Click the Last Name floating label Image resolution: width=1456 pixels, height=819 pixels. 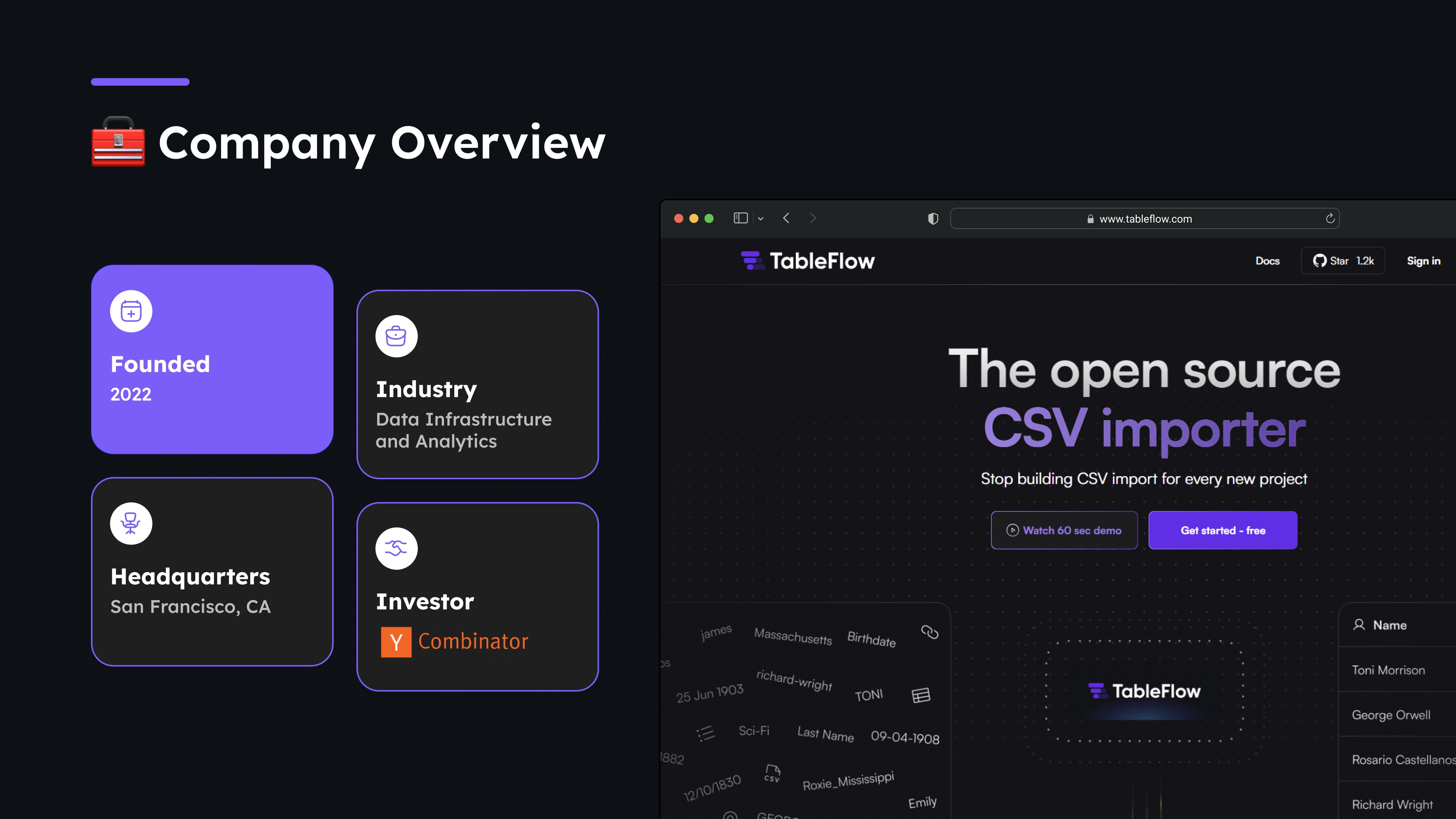tap(825, 734)
